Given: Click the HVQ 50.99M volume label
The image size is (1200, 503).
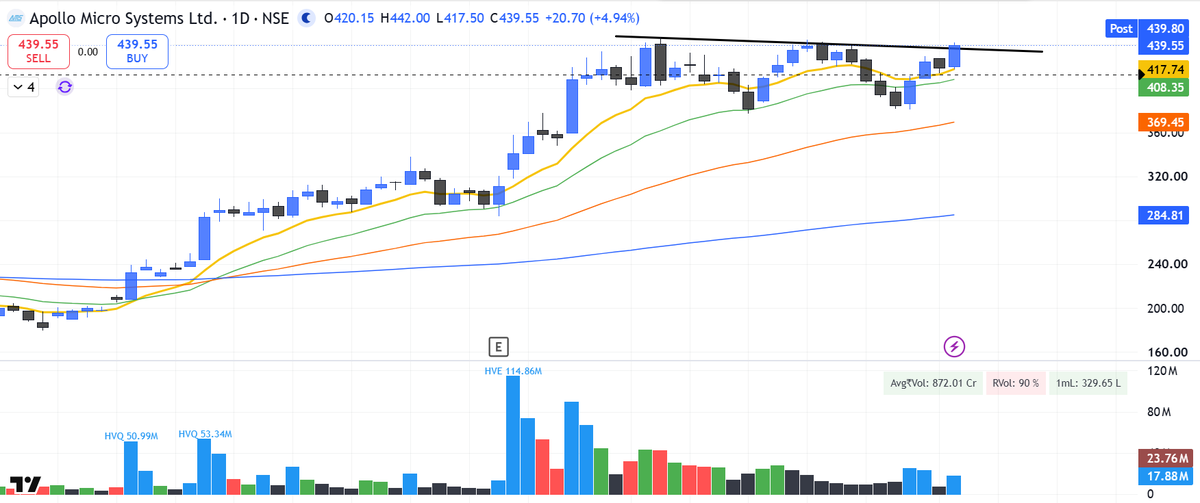Looking at the screenshot, I should point(131,436).
